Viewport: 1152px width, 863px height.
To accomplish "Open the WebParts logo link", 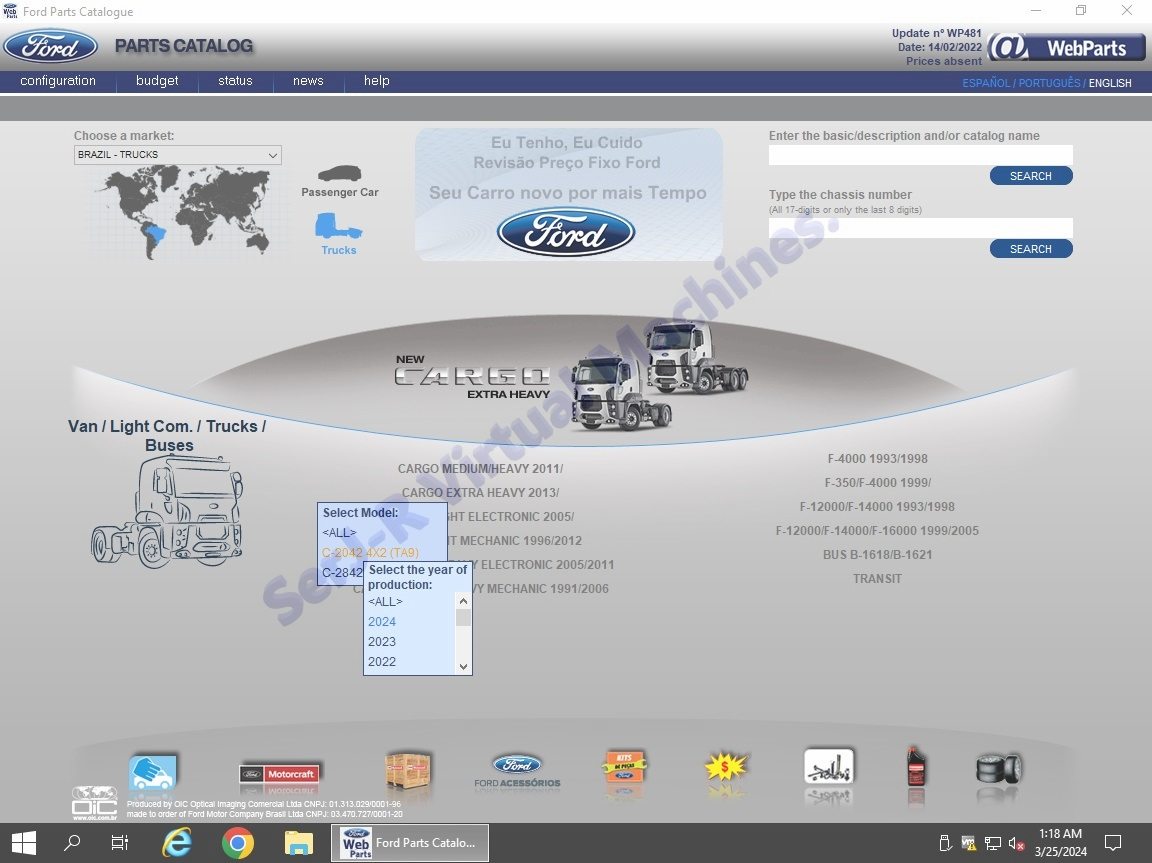I will click(x=1066, y=48).
